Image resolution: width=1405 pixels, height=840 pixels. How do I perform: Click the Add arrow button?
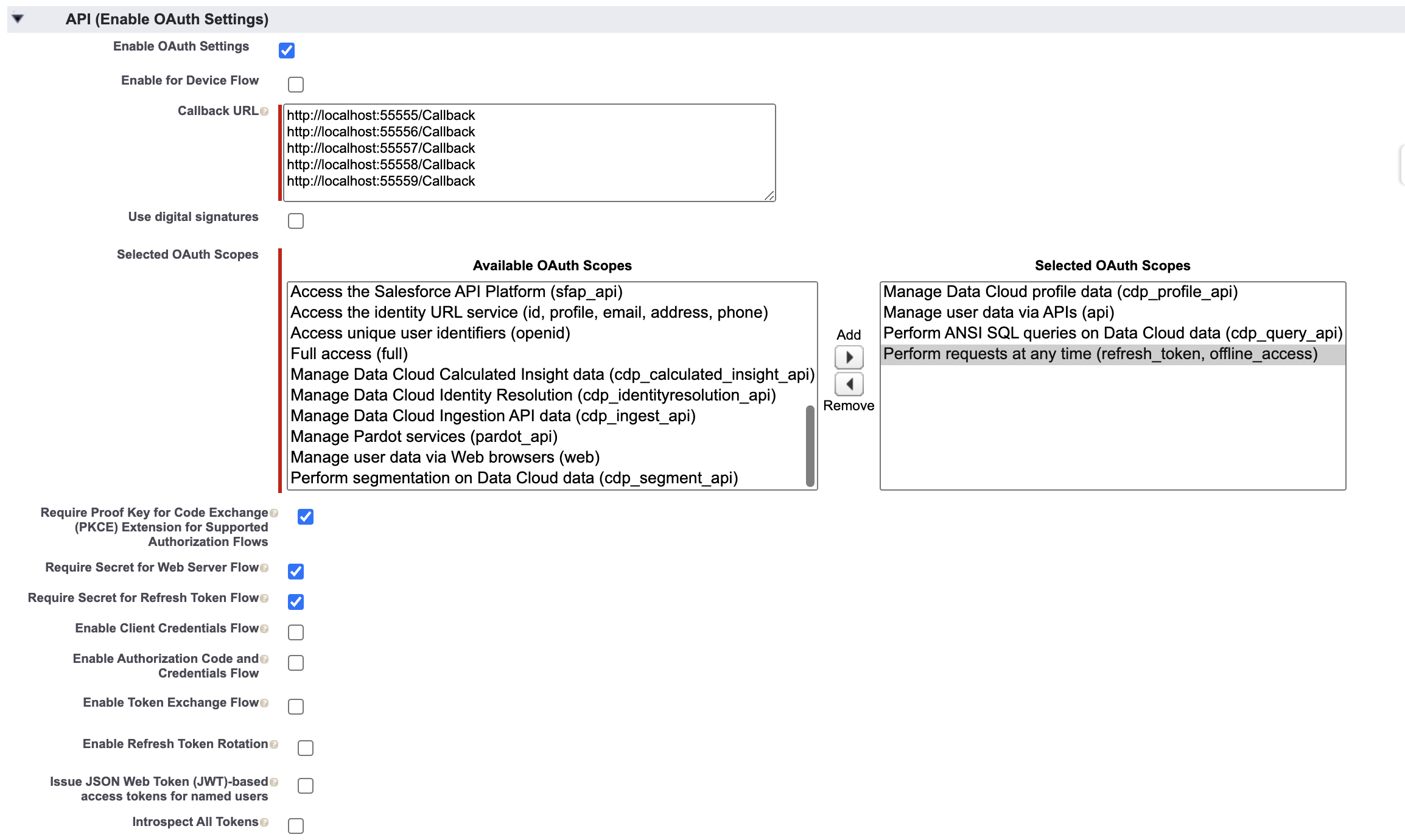[849, 357]
